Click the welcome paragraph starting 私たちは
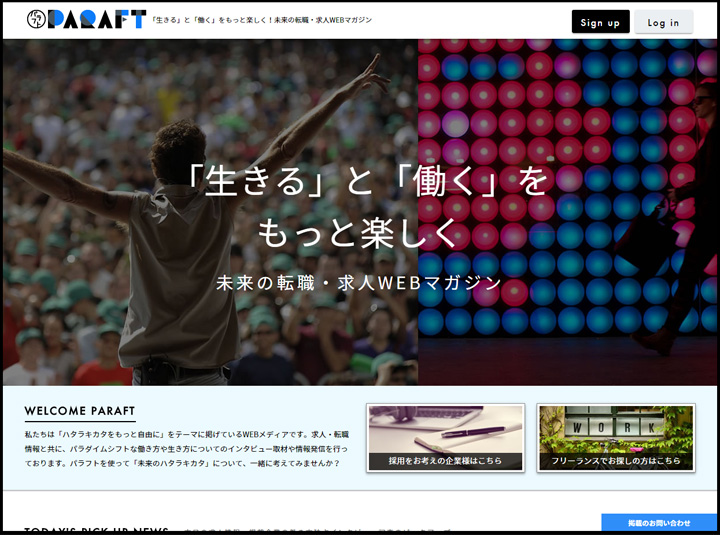Viewport: 720px width, 535px height. click(x=187, y=449)
